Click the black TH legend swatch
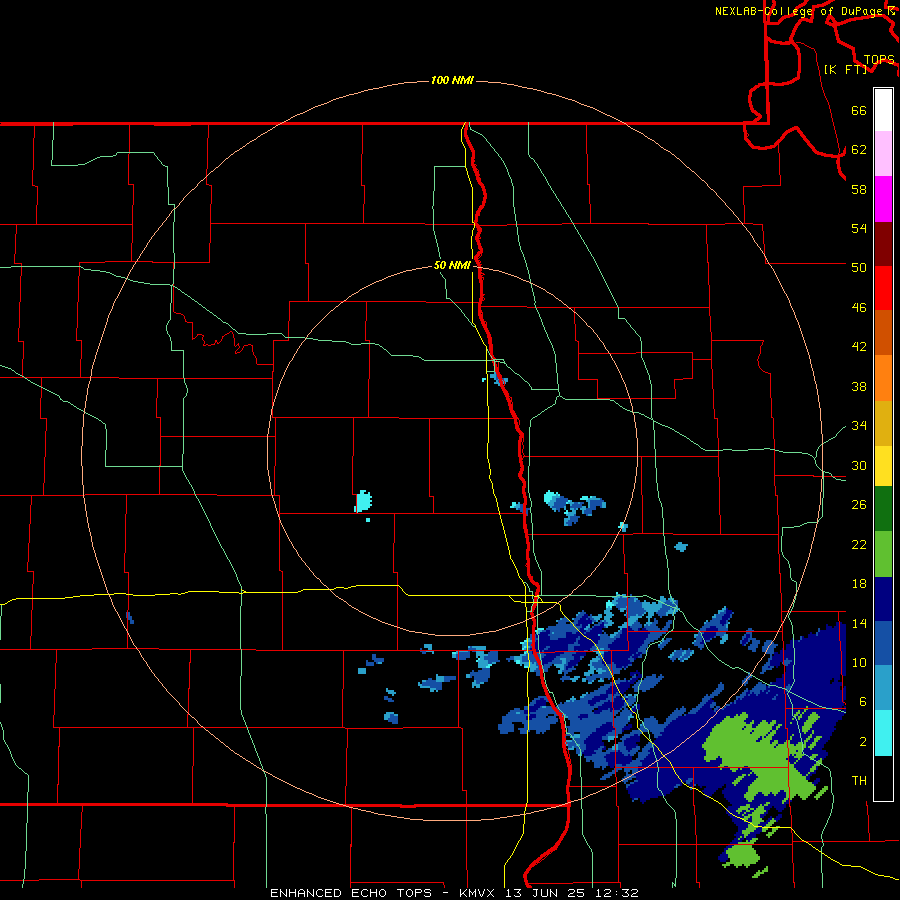This screenshot has width=900, height=900. point(883,778)
